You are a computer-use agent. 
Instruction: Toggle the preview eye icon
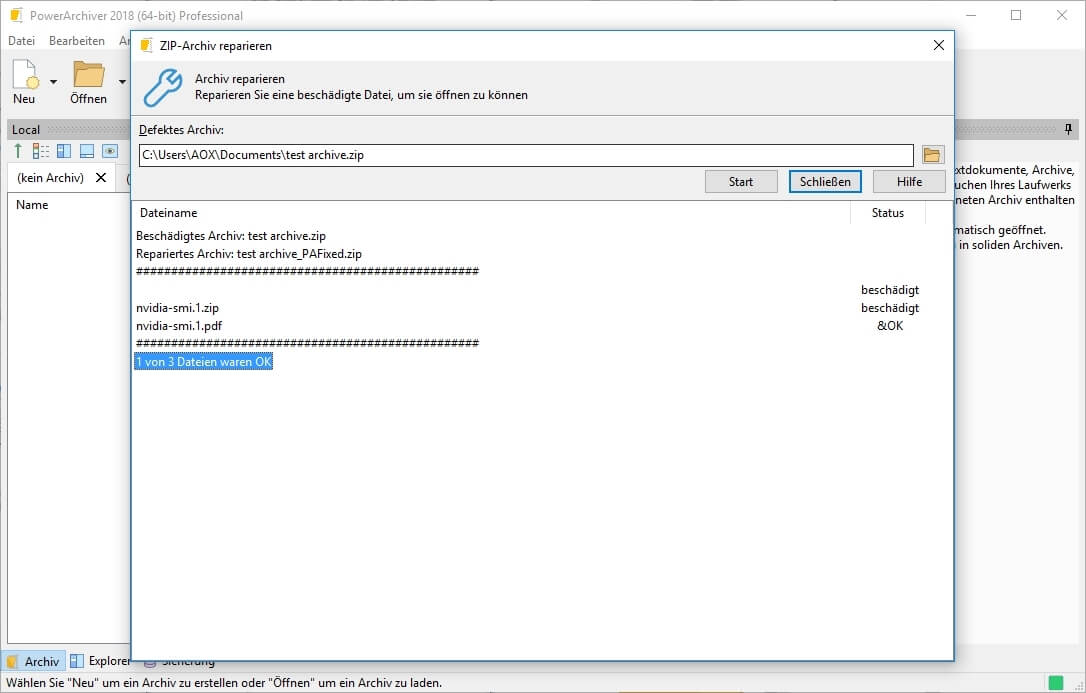pyautogui.click(x=110, y=151)
